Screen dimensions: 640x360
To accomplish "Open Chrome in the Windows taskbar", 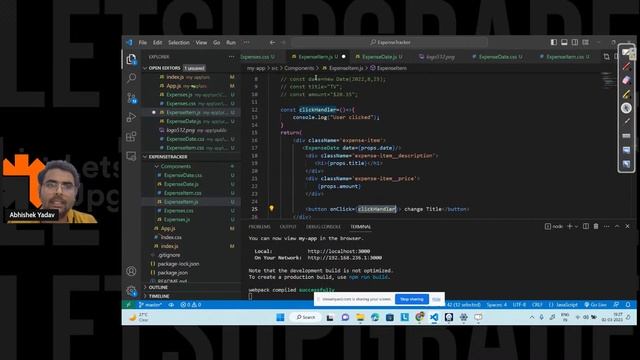I will pyautogui.click(x=419, y=317).
